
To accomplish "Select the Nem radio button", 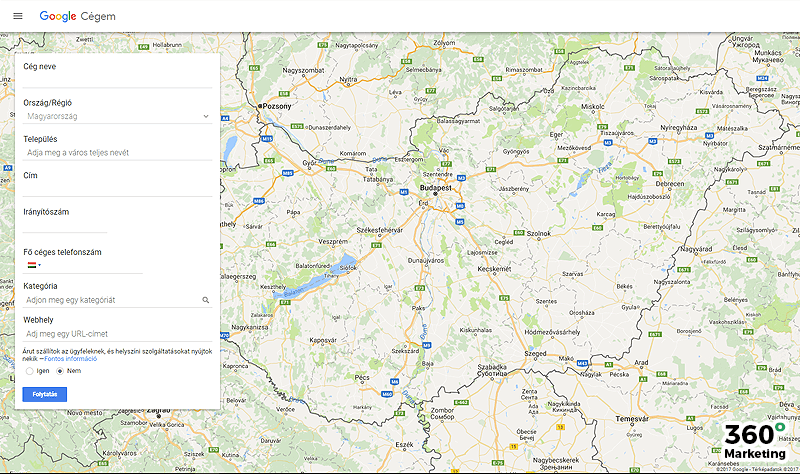I will (x=60, y=371).
